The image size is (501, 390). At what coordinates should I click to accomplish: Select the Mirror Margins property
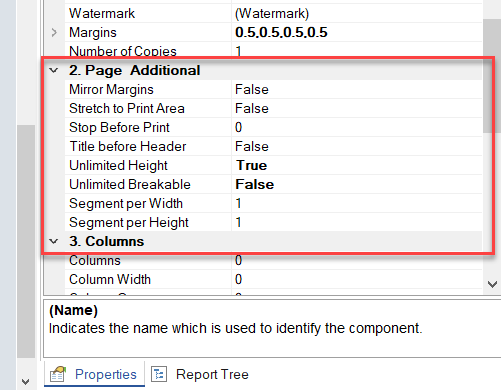[111, 89]
